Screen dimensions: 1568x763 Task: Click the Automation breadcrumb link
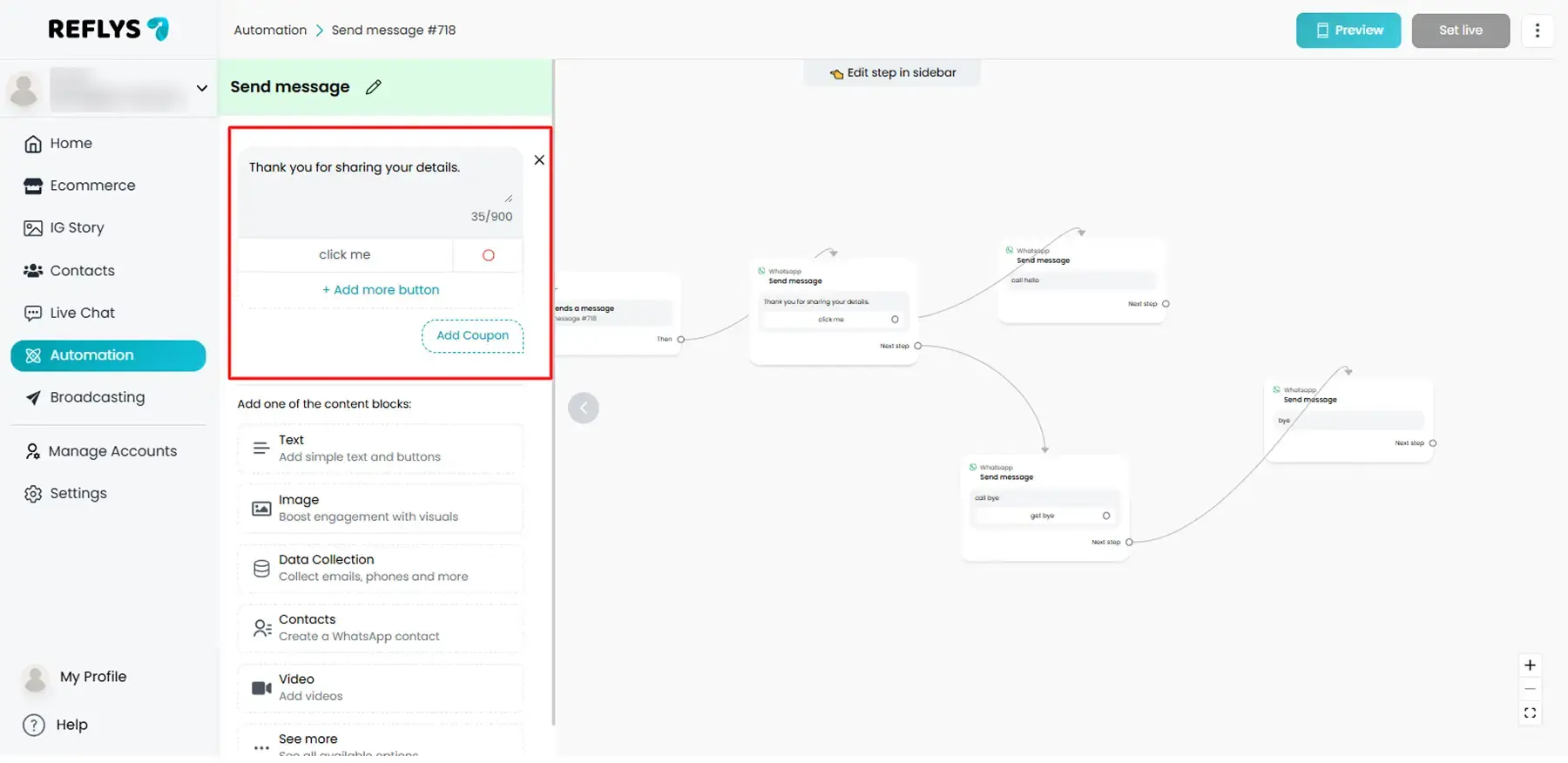270,30
